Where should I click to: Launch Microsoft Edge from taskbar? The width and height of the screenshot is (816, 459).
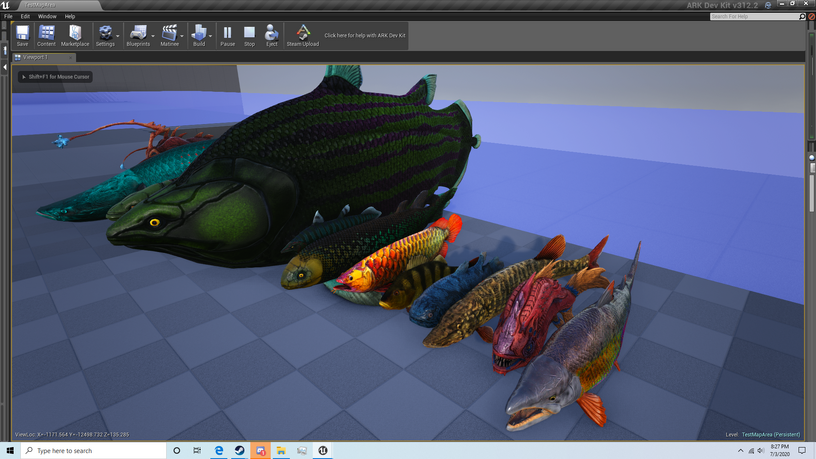click(219, 451)
